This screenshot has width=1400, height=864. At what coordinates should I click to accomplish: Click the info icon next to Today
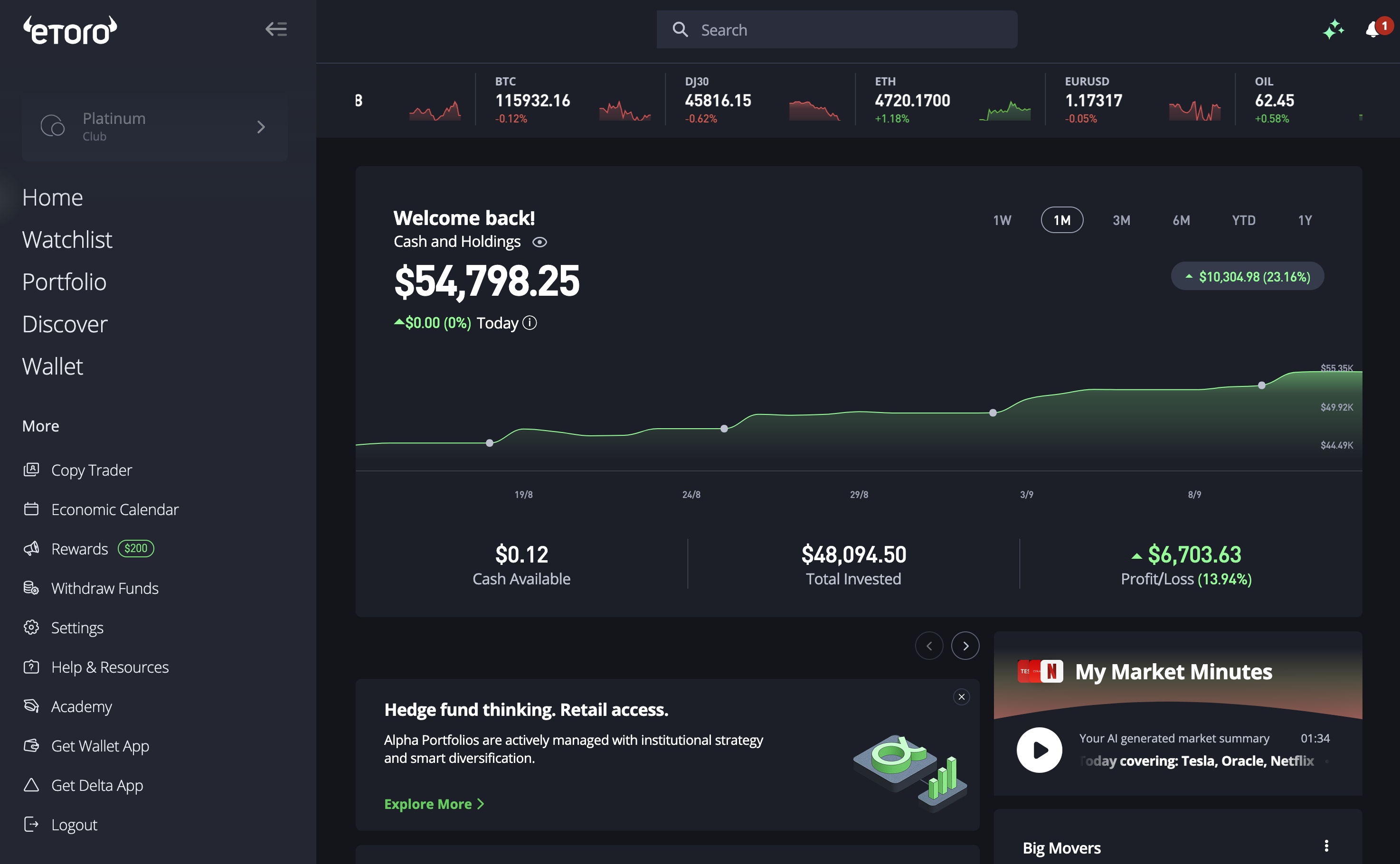point(530,323)
